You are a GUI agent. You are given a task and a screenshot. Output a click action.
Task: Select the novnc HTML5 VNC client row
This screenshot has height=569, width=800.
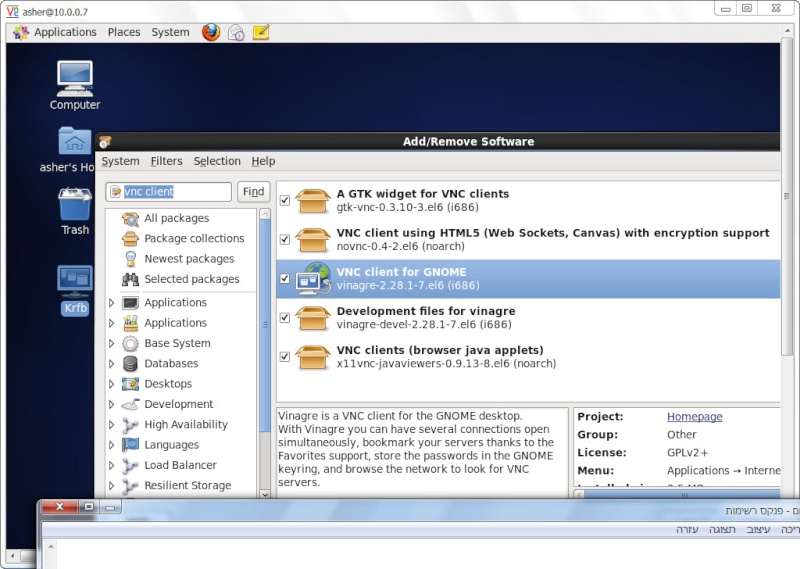tap(528, 239)
